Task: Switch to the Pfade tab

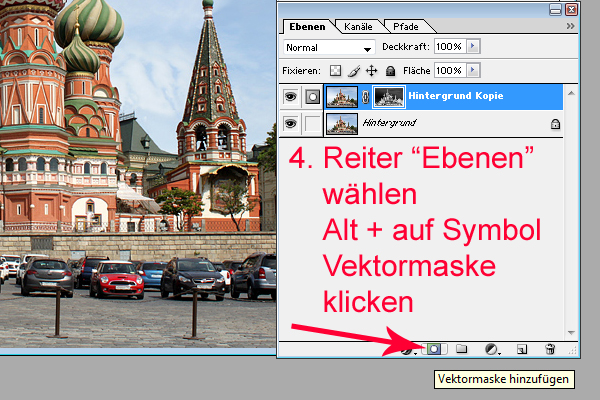Action: 406,26
